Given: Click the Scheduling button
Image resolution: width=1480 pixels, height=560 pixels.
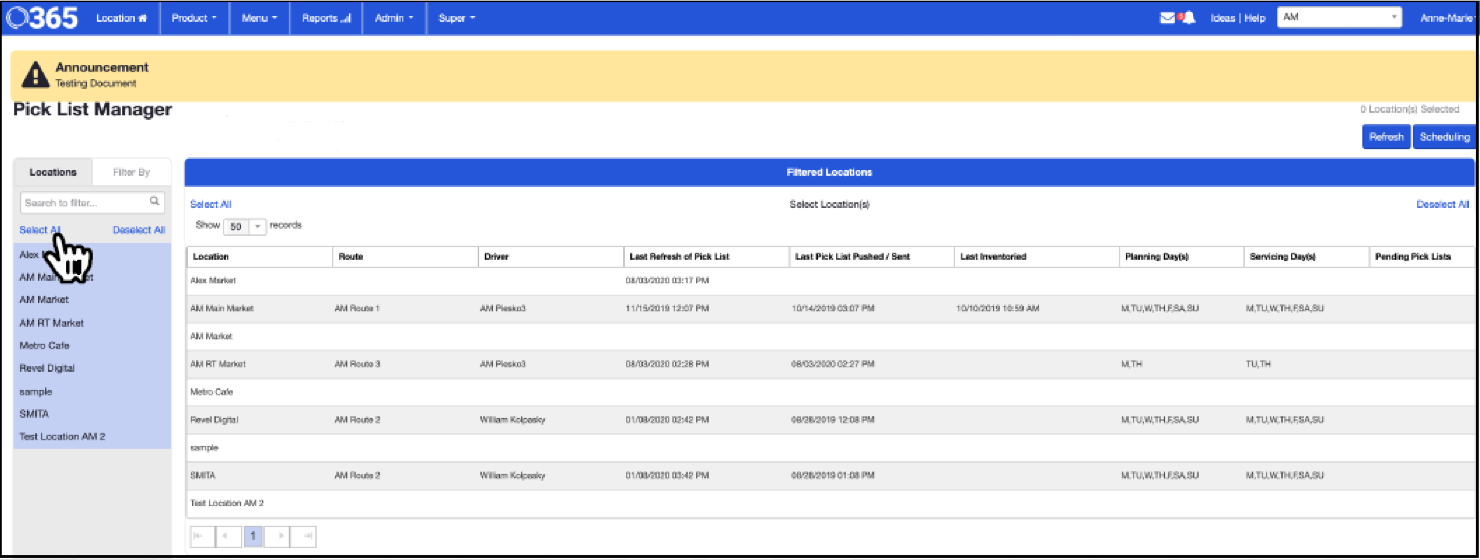Looking at the screenshot, I should point(1445,137).
